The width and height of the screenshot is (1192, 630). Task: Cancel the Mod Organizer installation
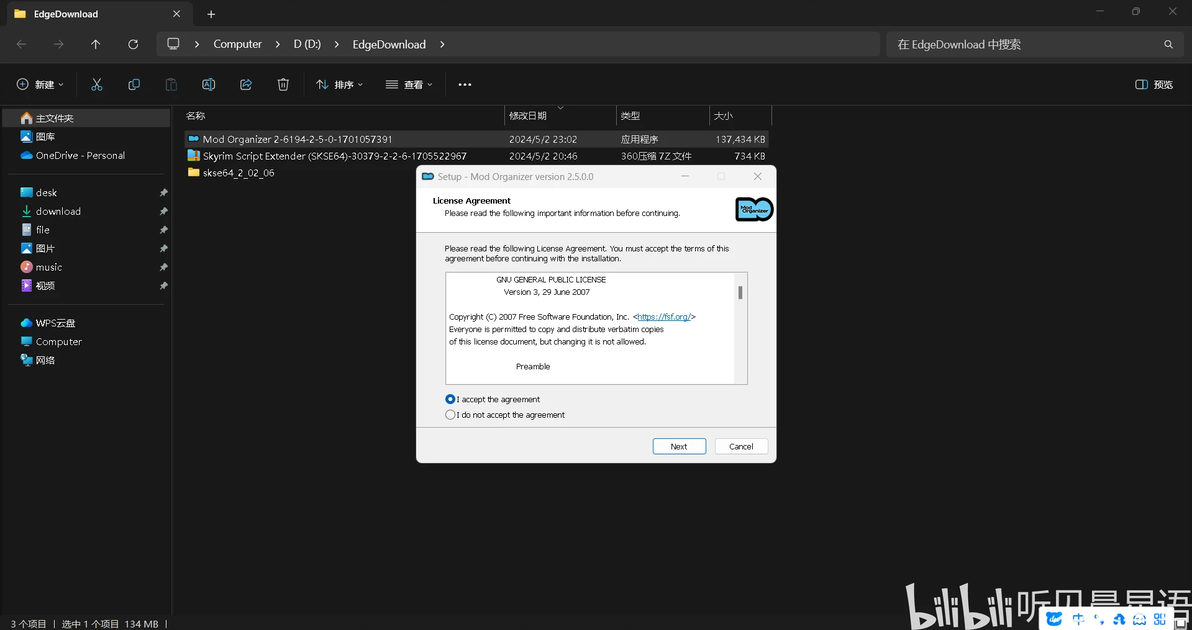pos(741,446)
